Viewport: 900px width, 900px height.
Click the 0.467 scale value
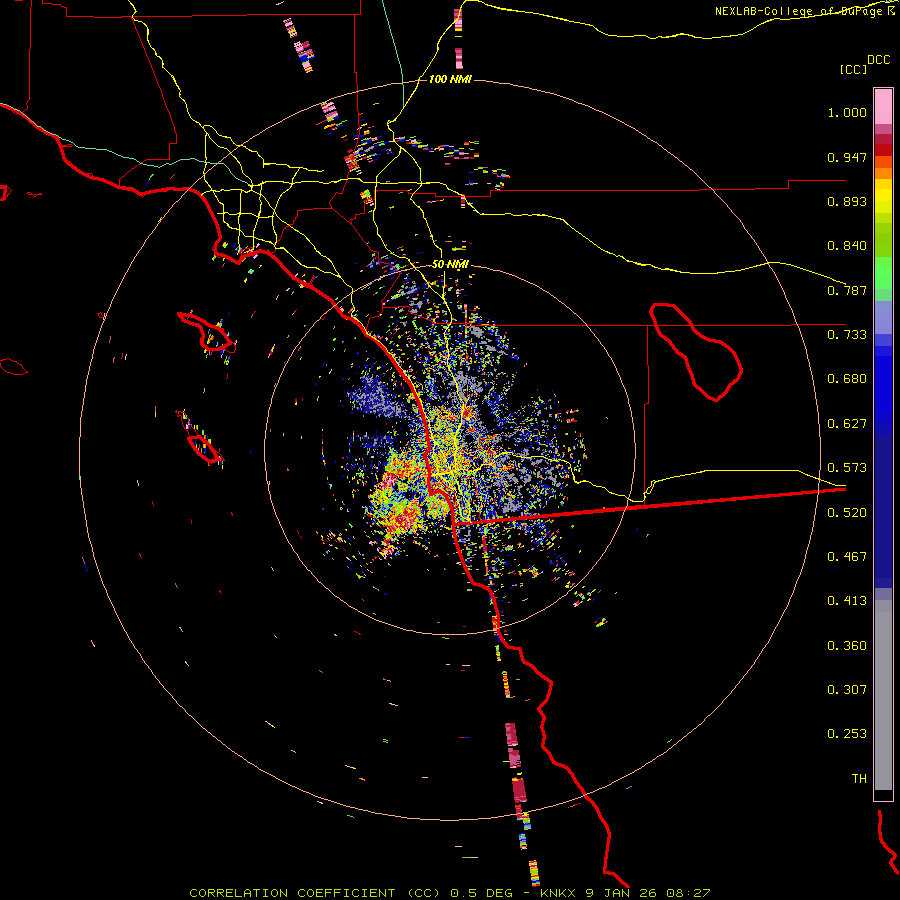[847, 557]
